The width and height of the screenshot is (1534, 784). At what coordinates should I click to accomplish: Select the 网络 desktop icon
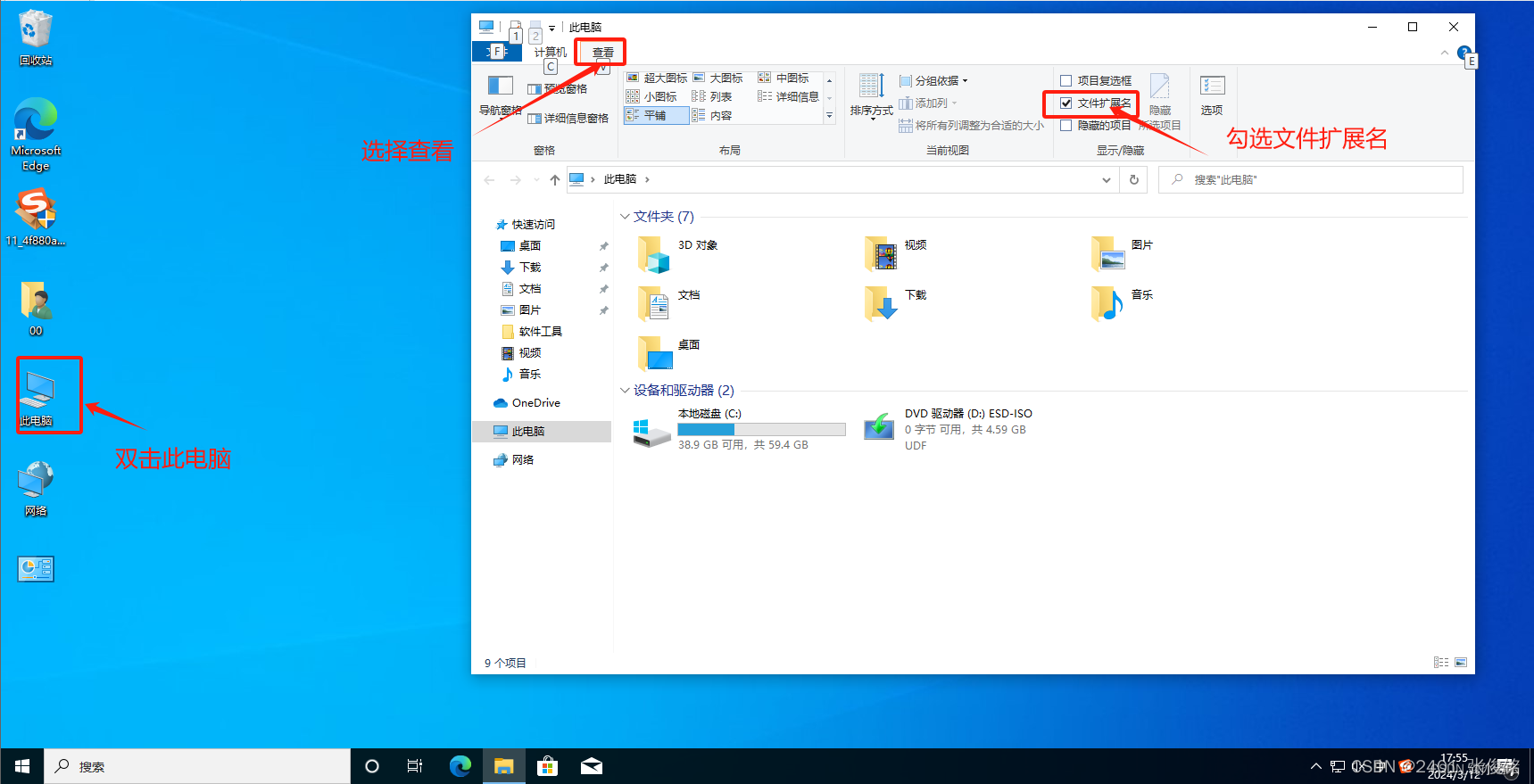pyautogui.click(x=36, y=488)
